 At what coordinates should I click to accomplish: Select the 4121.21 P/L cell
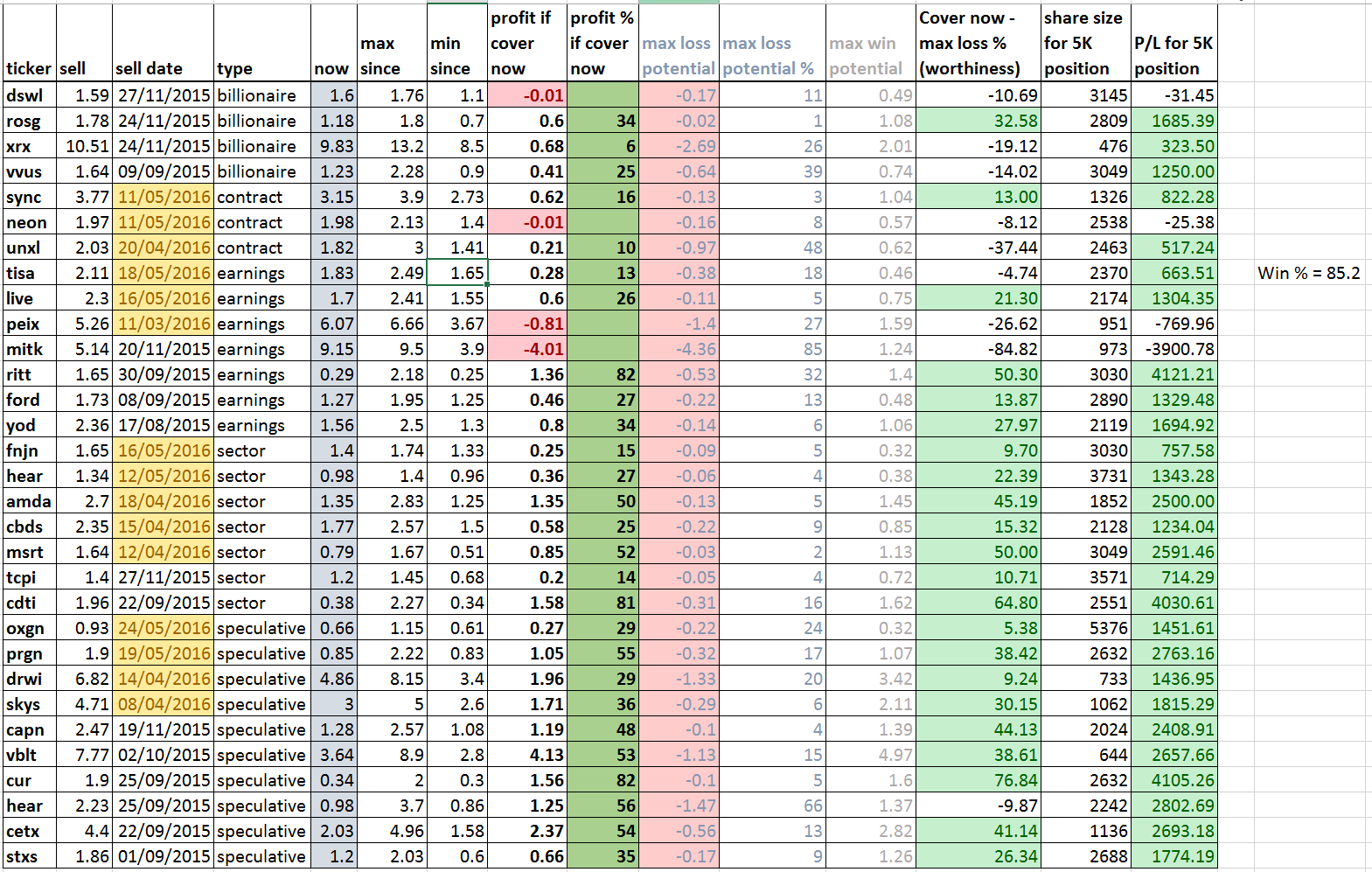[x=1174, y=374]
